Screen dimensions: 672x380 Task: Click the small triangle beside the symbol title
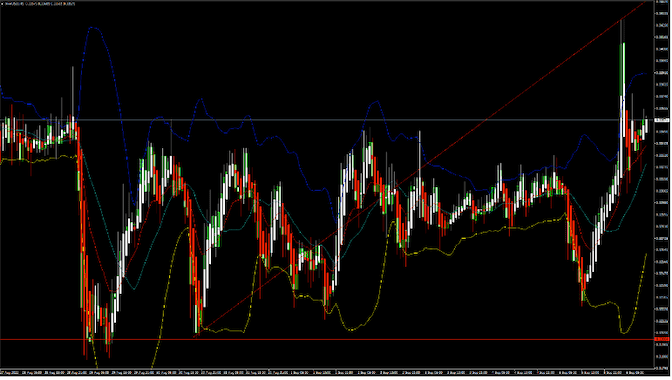click(2, 4)
